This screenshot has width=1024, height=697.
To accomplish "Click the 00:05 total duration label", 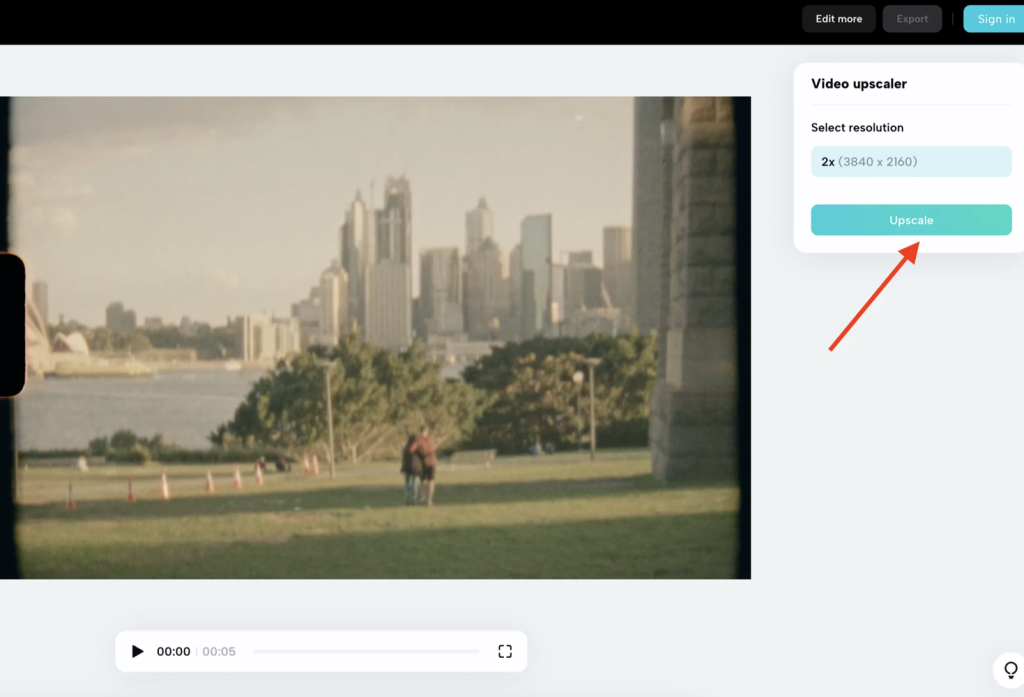I will (x=219, y=652).
